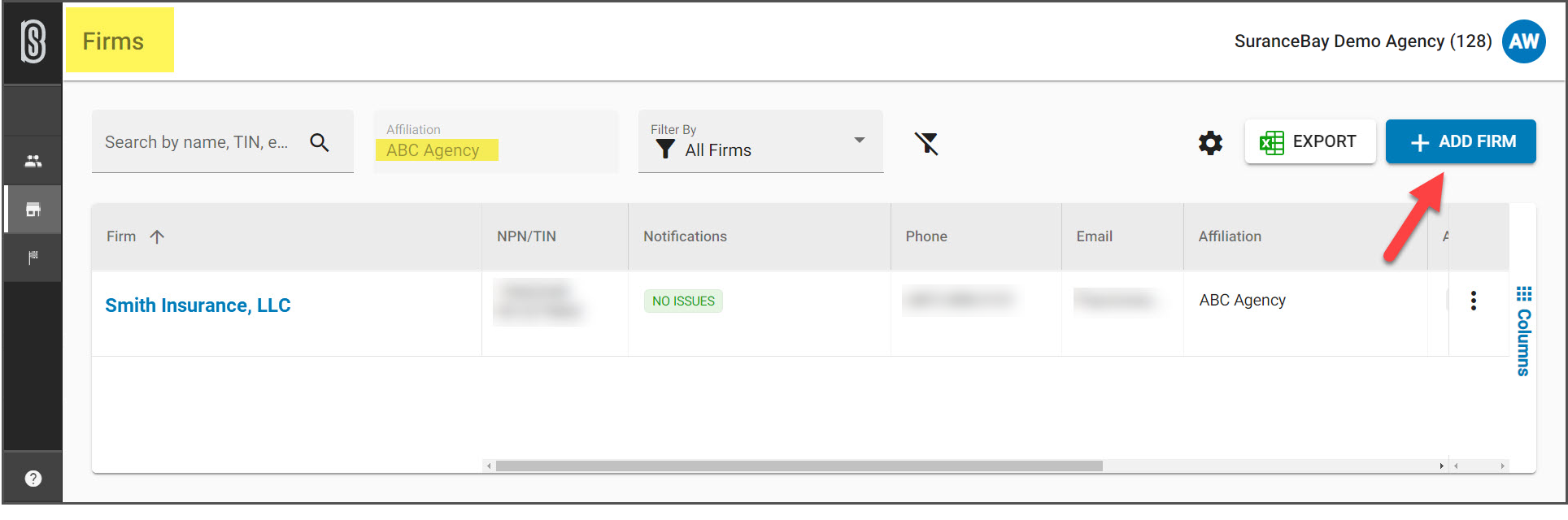This screenshot has height=520, width=1568.
Task: Open the settings gear icon
Action: 1210,143
